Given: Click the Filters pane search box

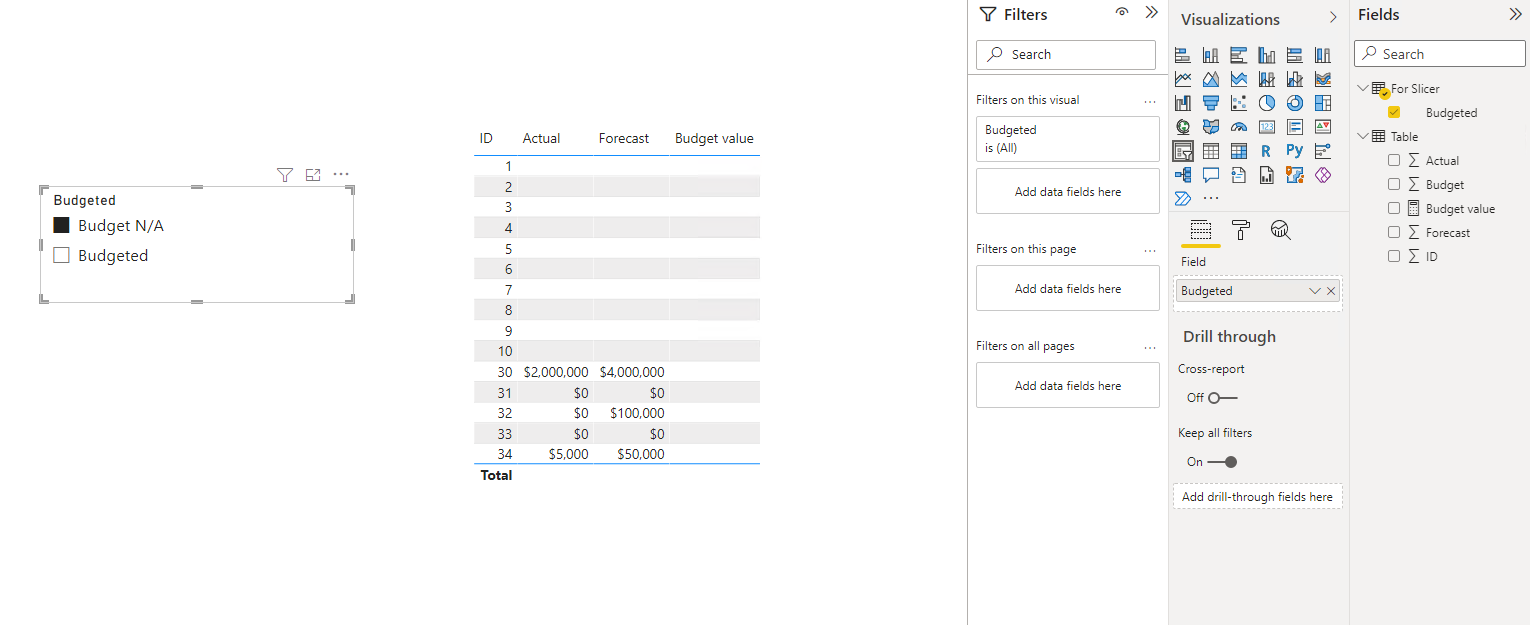Looking at the screenshot, I should coord(1066,54).
